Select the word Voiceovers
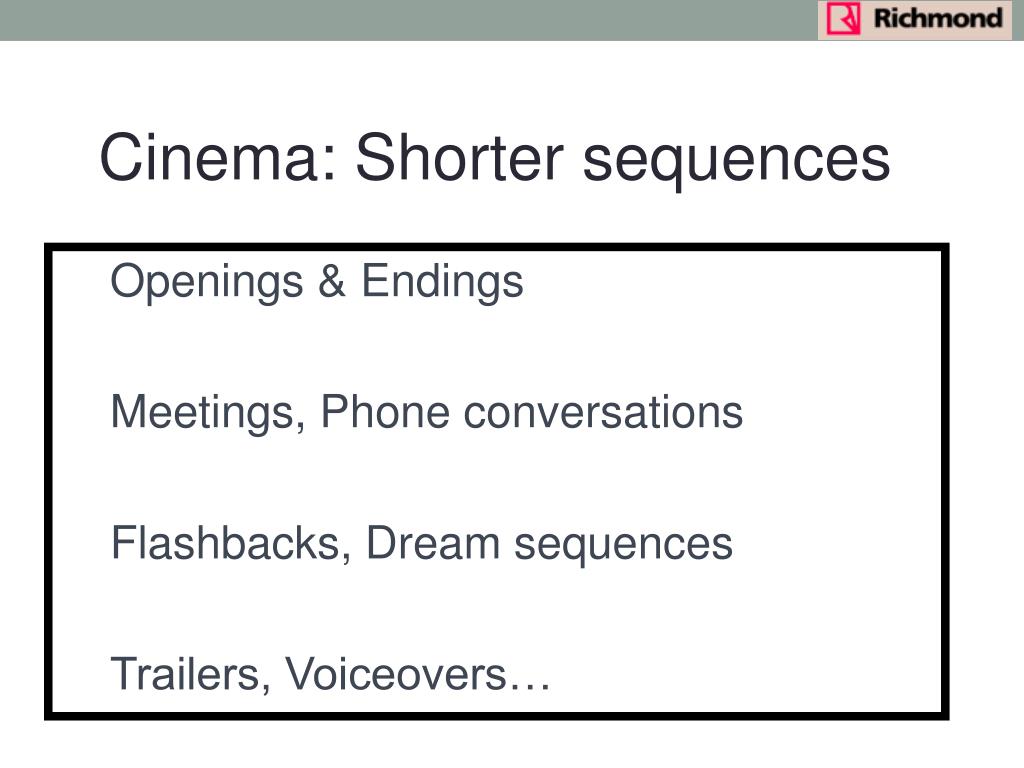The height and width of the screenshot is (768, 1024). [x=396, y=674]
